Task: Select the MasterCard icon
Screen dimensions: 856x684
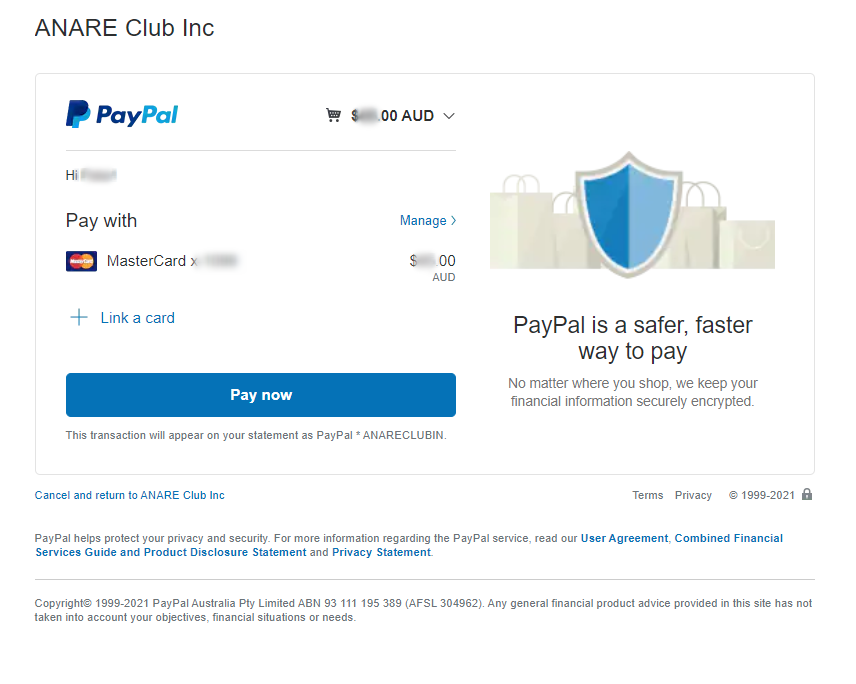Action: [81, 261]
